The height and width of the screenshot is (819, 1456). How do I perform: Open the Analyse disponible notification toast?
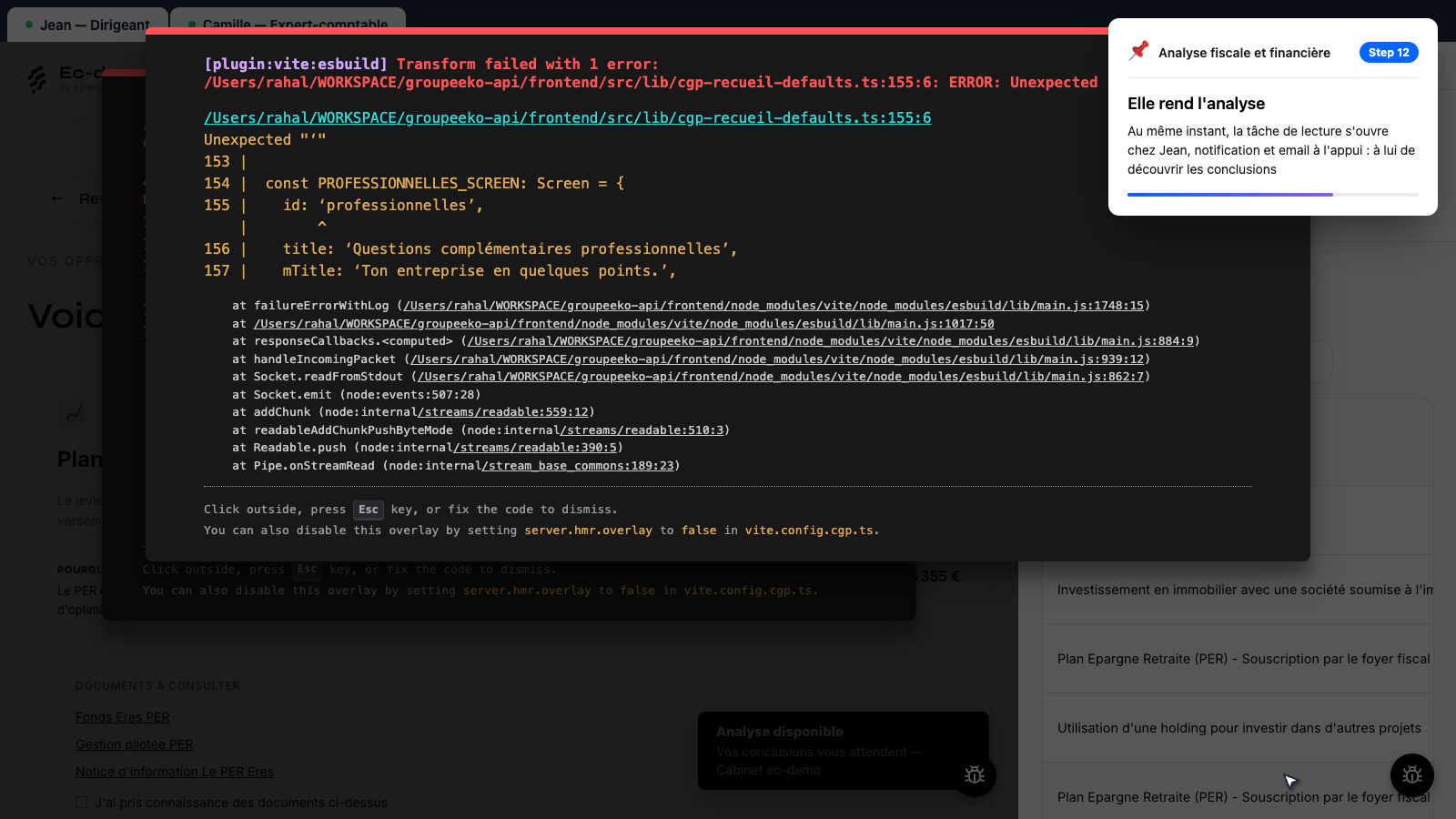click(844, 751)
